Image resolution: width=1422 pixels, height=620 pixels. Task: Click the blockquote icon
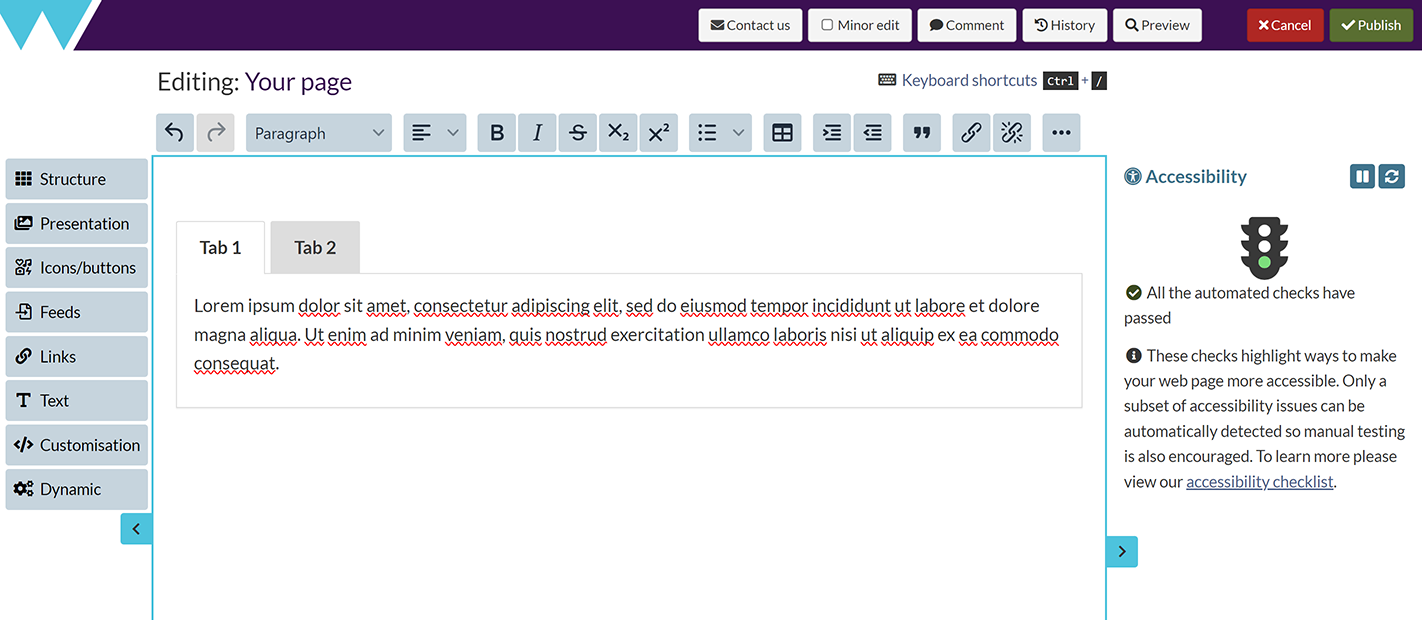pos(922,133)
